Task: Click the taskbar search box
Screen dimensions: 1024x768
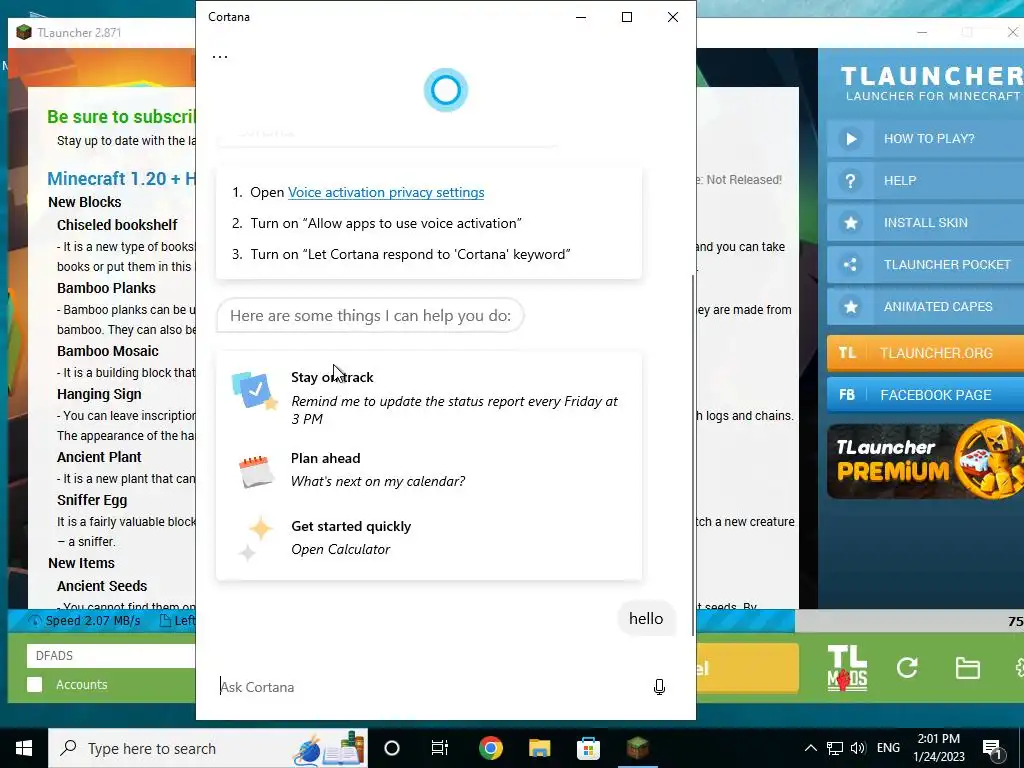Action: coord(208,748)
